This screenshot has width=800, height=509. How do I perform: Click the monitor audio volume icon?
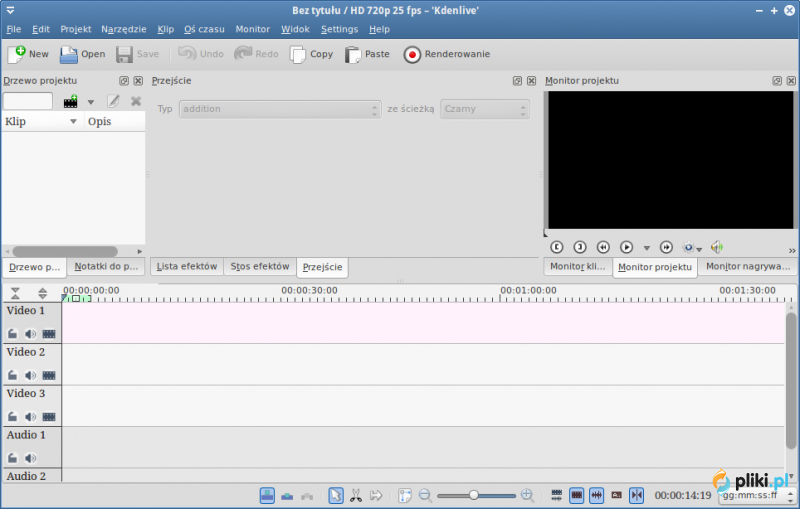click(717, 247)
